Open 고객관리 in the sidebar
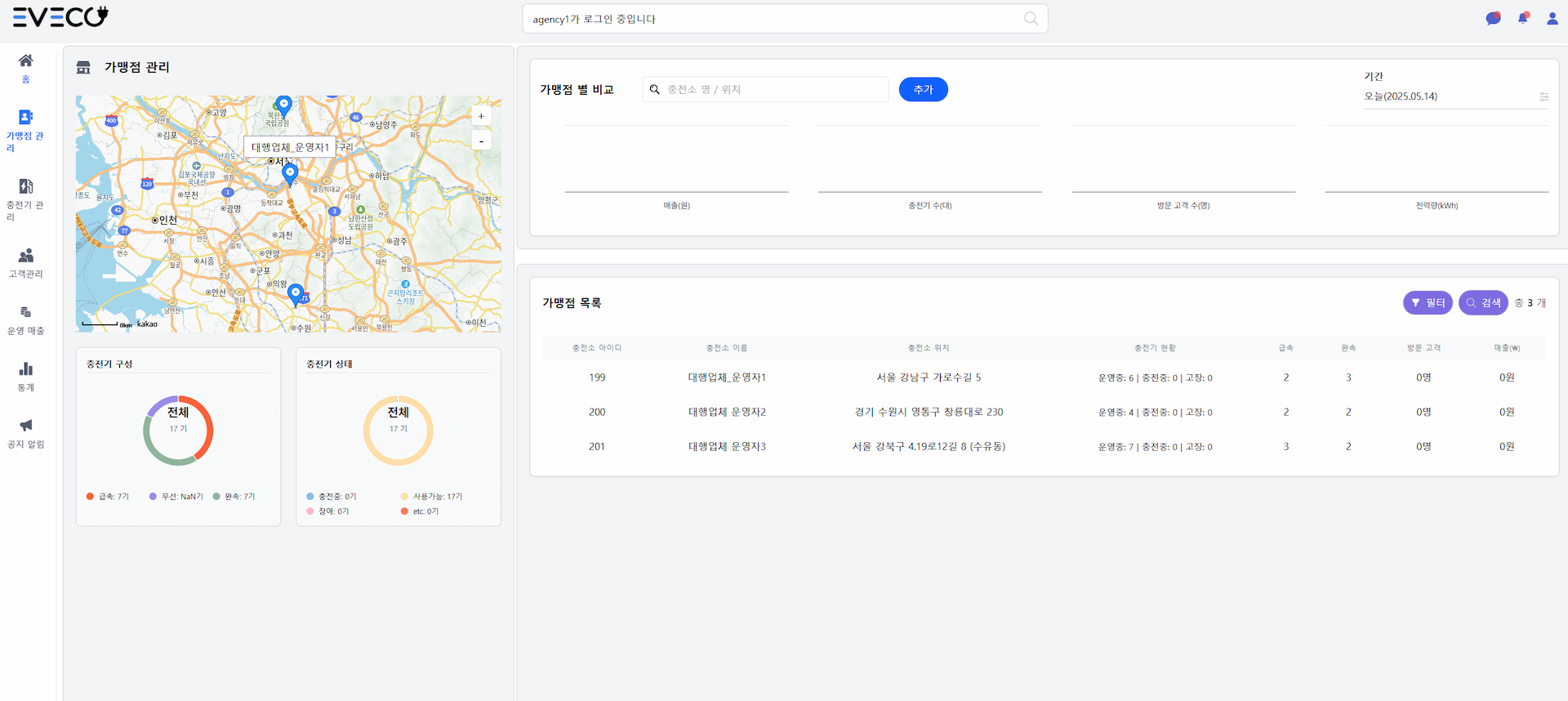This screenshot has width=1568, height=701. [x=25, y=262]
